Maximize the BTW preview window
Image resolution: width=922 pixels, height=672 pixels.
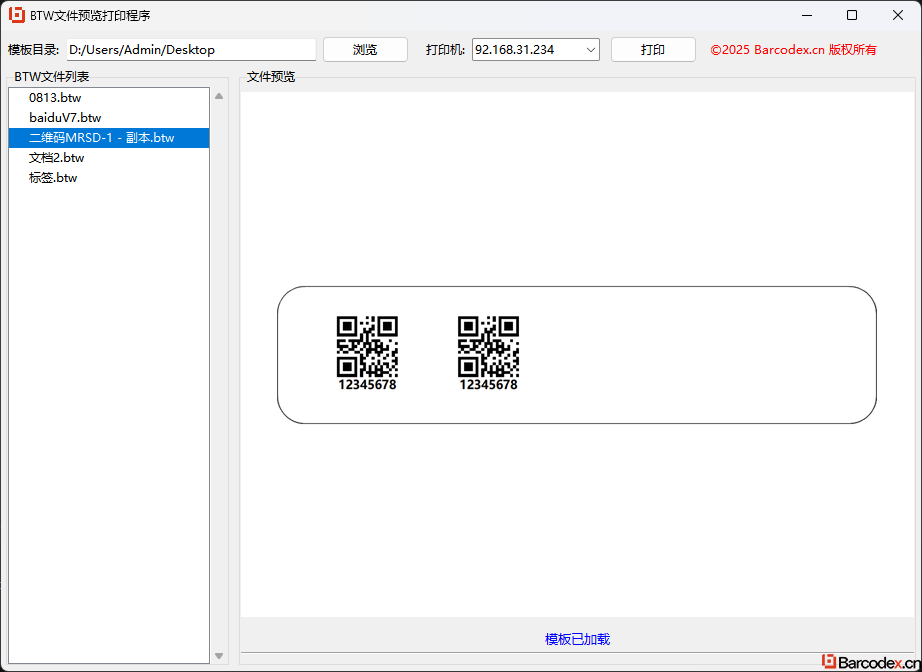[851, 15]
